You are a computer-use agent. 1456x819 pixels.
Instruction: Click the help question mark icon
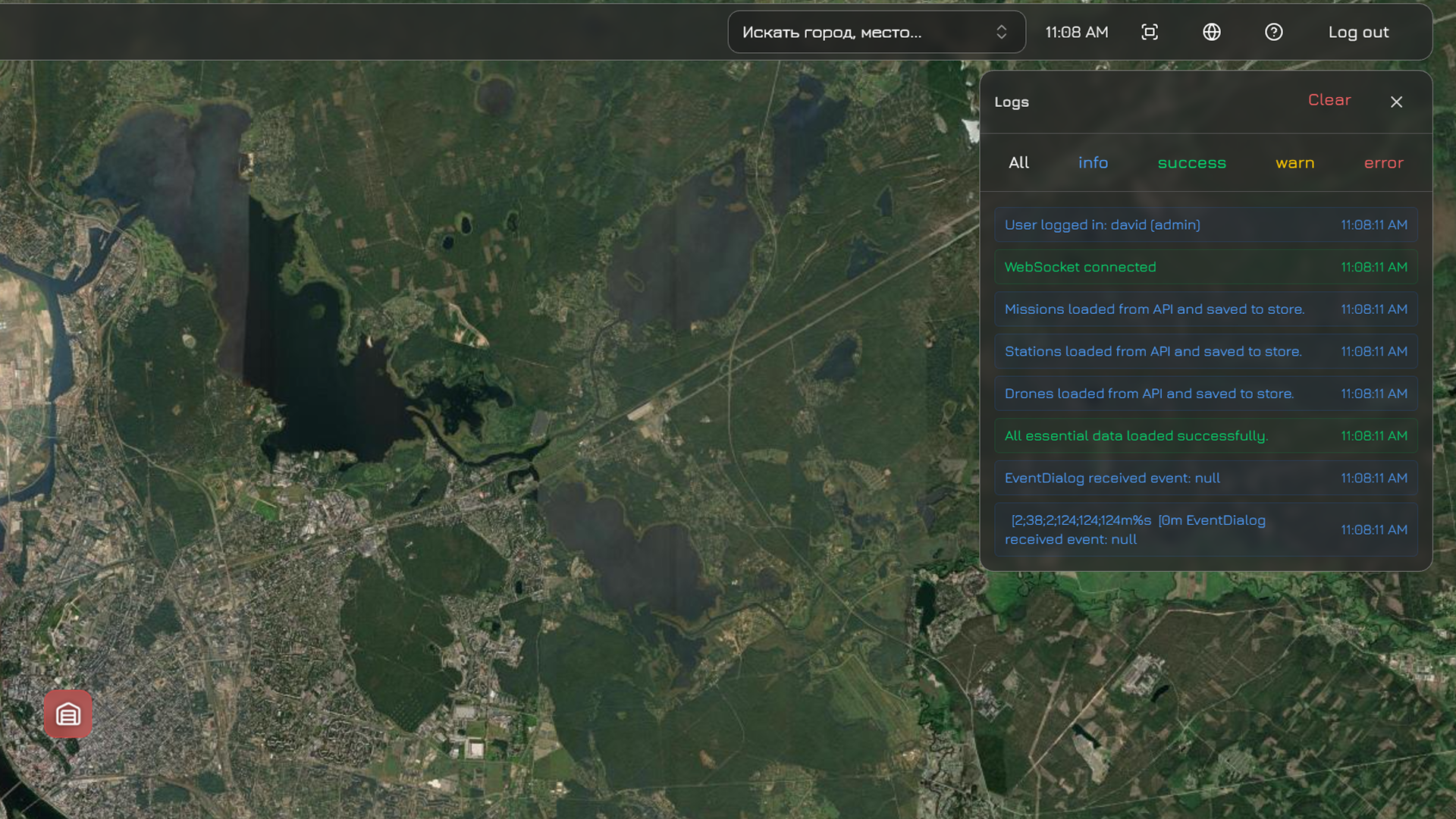[x=1274, y=32]
